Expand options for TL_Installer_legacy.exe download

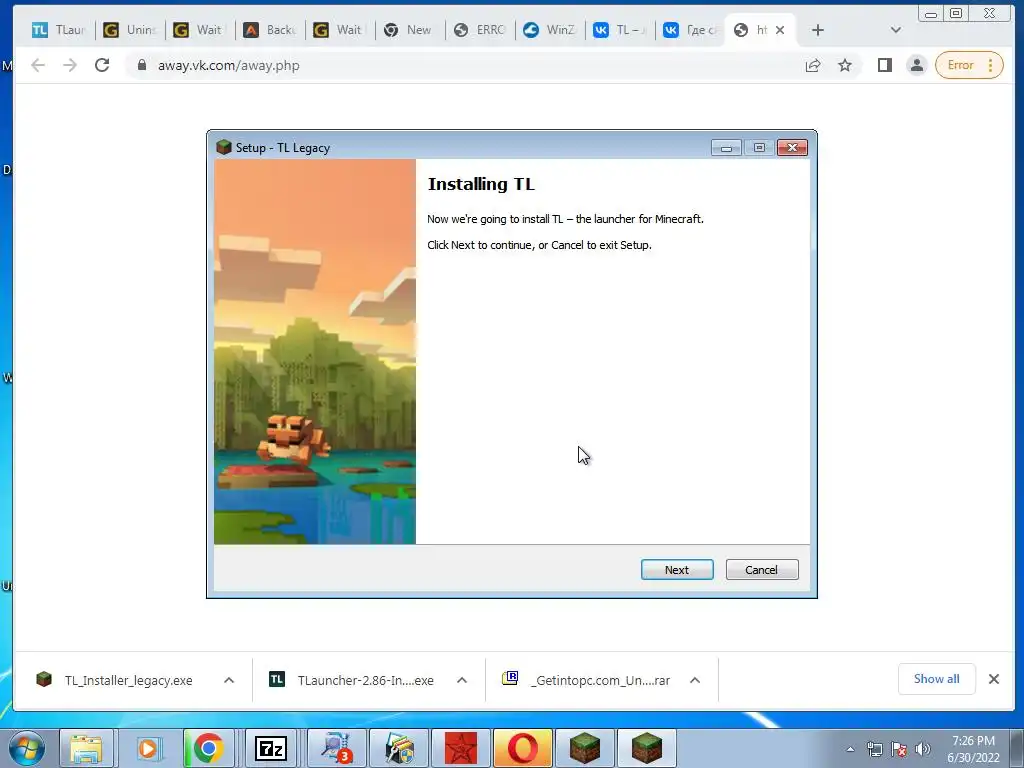point(229,680)
